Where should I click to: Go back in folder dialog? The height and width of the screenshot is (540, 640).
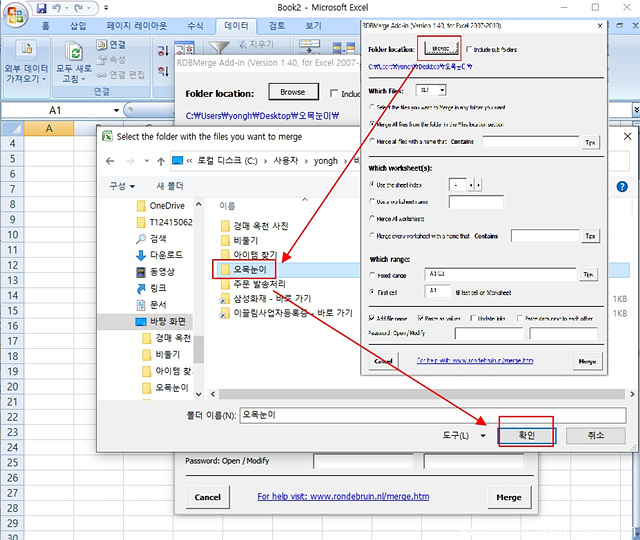(x=110, y=161)
